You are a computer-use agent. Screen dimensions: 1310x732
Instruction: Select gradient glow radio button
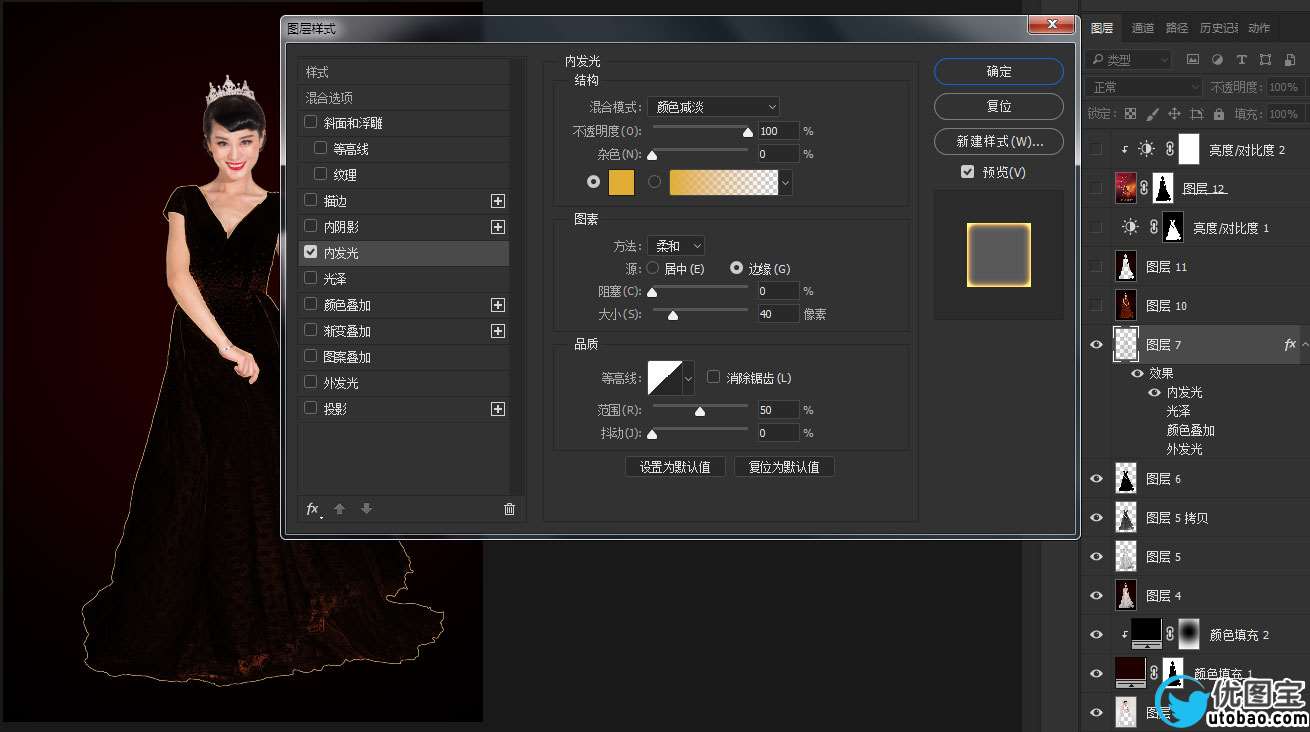click(x=655, y=182)
